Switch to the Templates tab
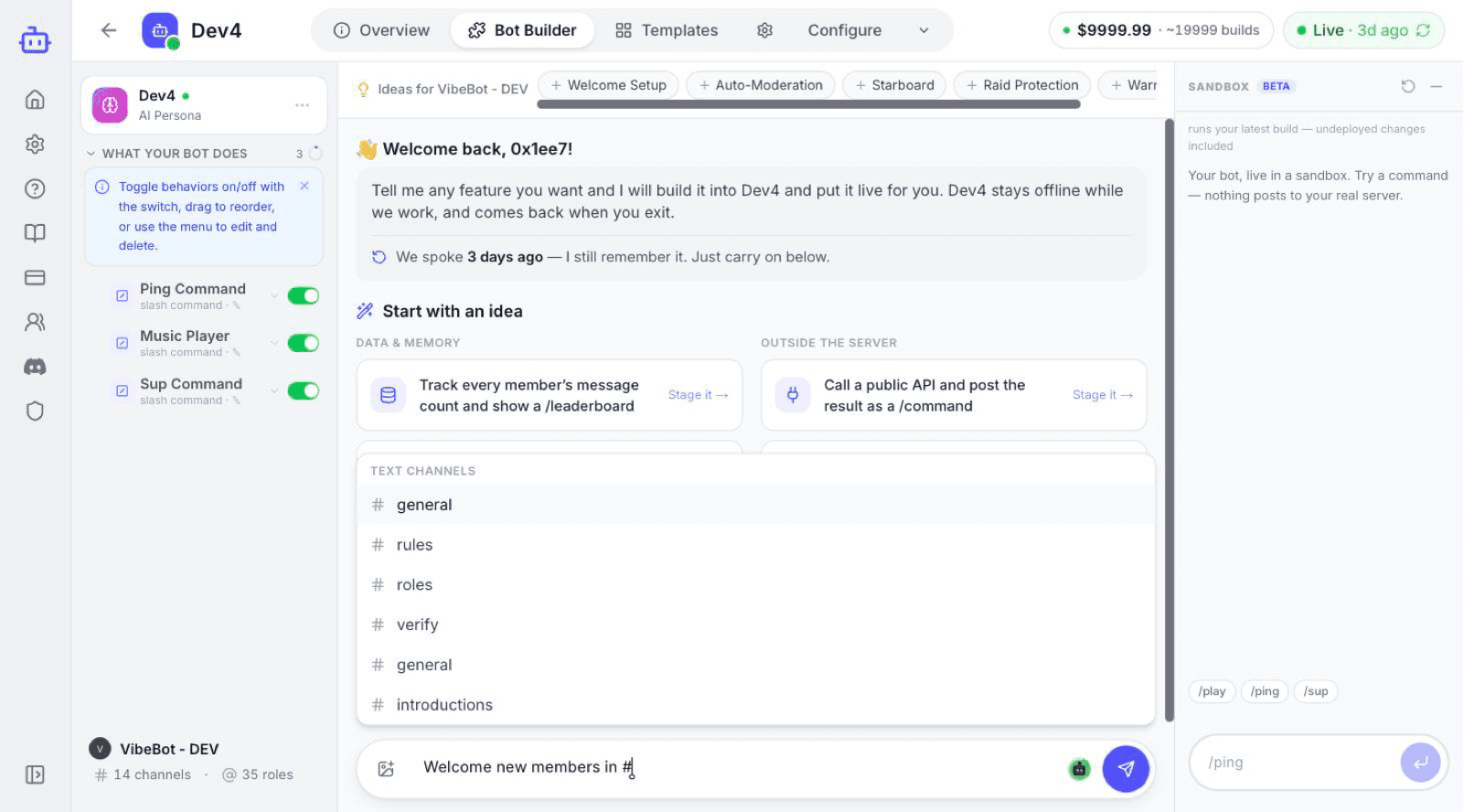 coord(667,30)
